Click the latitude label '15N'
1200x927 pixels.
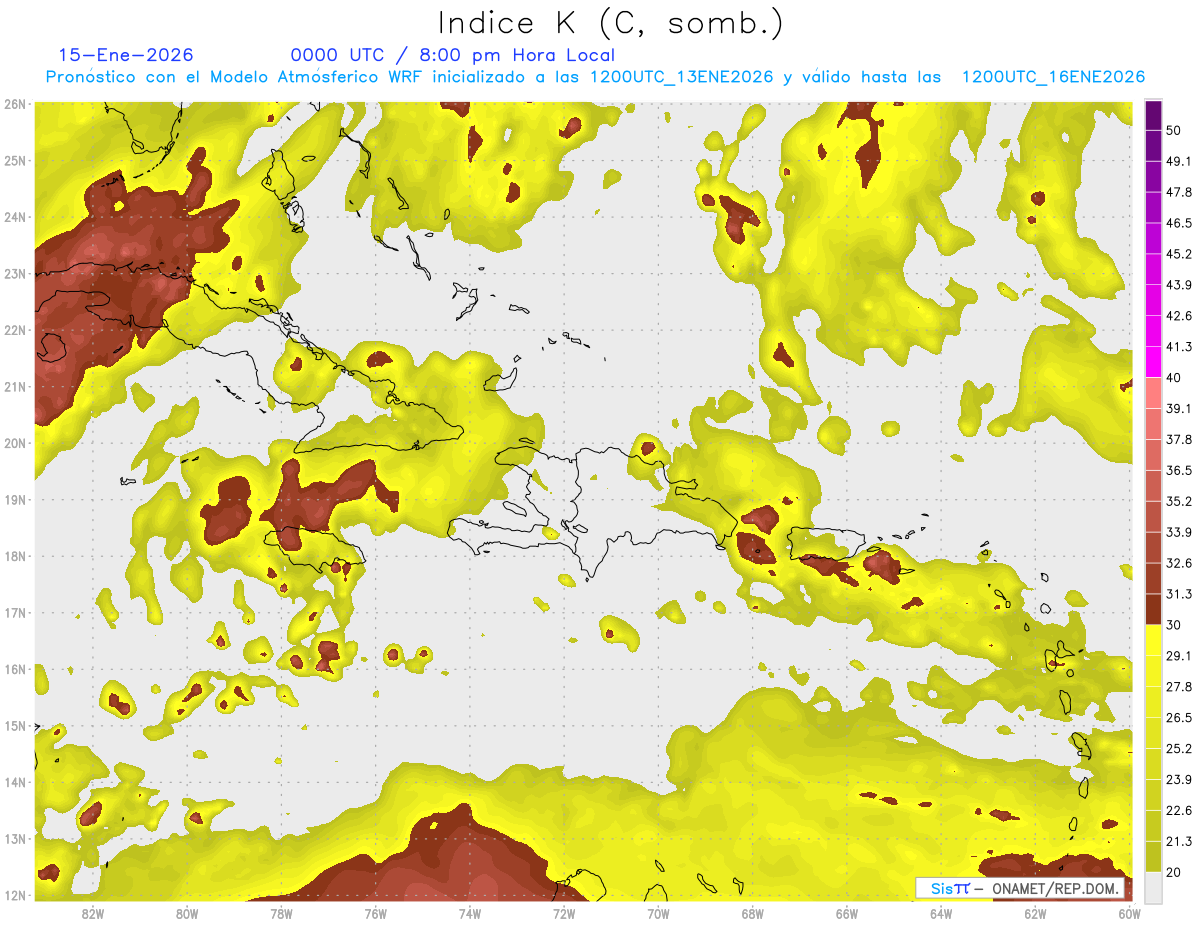pyautogui.click(x=14, y=725)
